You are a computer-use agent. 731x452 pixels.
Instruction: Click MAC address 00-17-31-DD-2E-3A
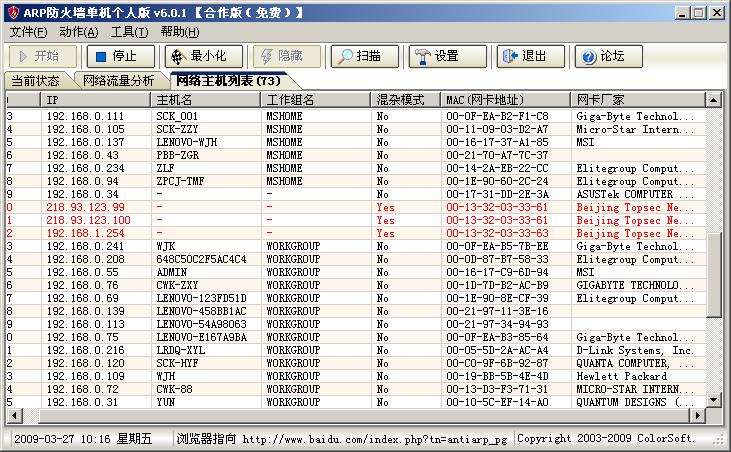point(497,194)
